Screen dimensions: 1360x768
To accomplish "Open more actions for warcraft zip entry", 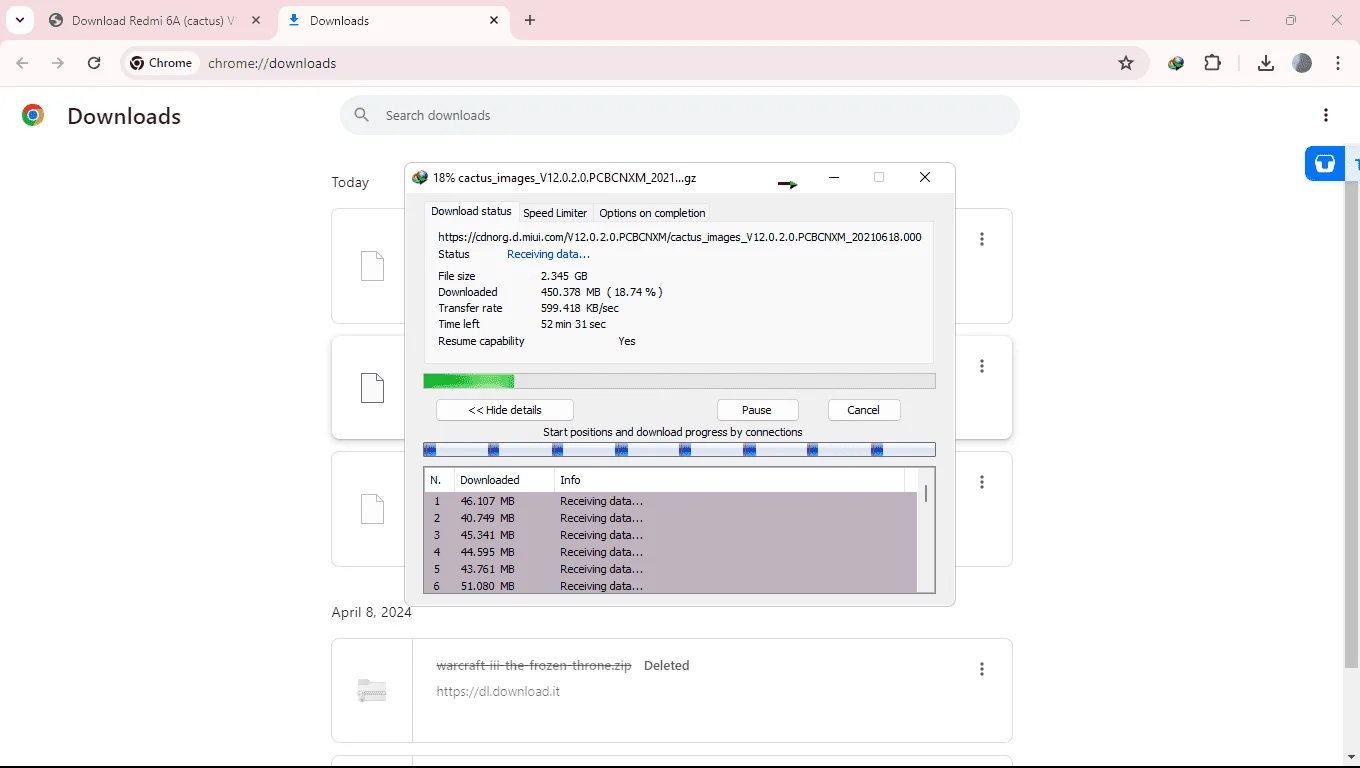I will [982, 669].
